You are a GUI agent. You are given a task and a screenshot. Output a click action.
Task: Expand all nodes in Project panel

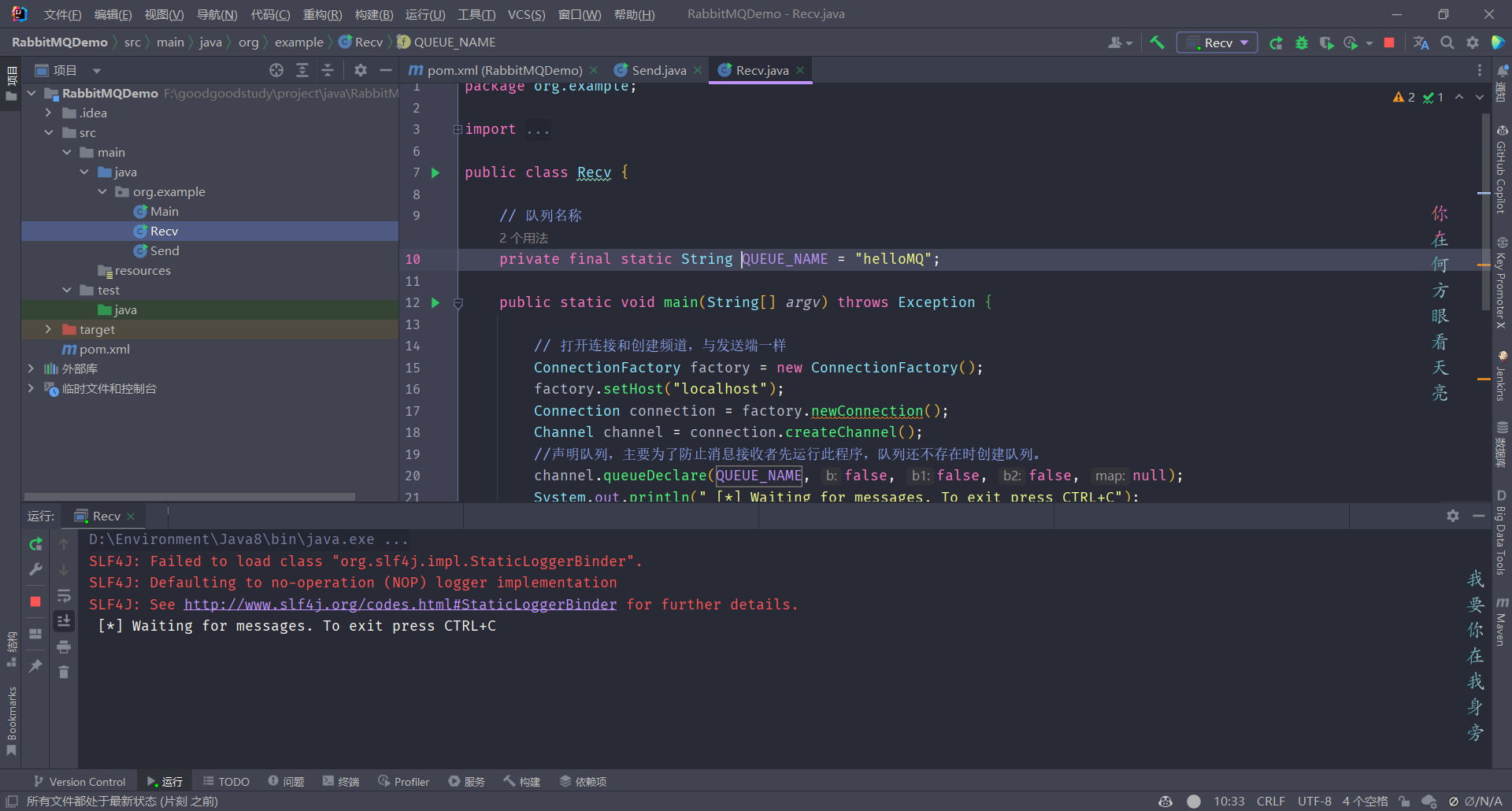pyautogui.click(x=302, y=70)
